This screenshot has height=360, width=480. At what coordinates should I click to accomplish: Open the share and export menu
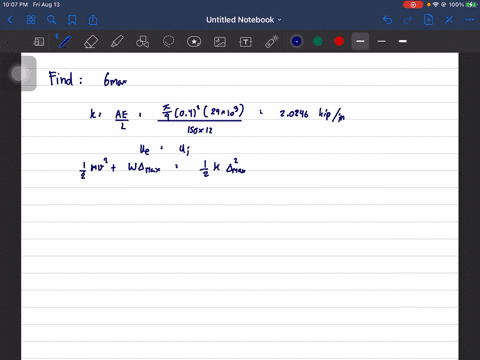point(93,20)
